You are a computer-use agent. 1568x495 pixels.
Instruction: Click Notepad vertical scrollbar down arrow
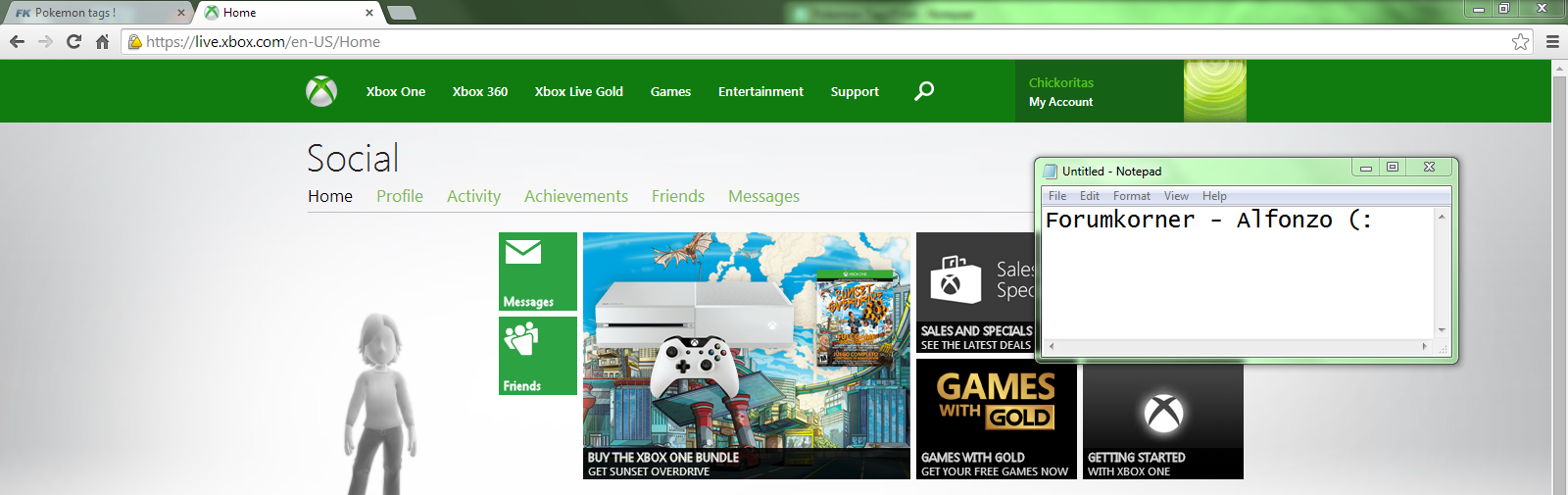click(1442, 330)
